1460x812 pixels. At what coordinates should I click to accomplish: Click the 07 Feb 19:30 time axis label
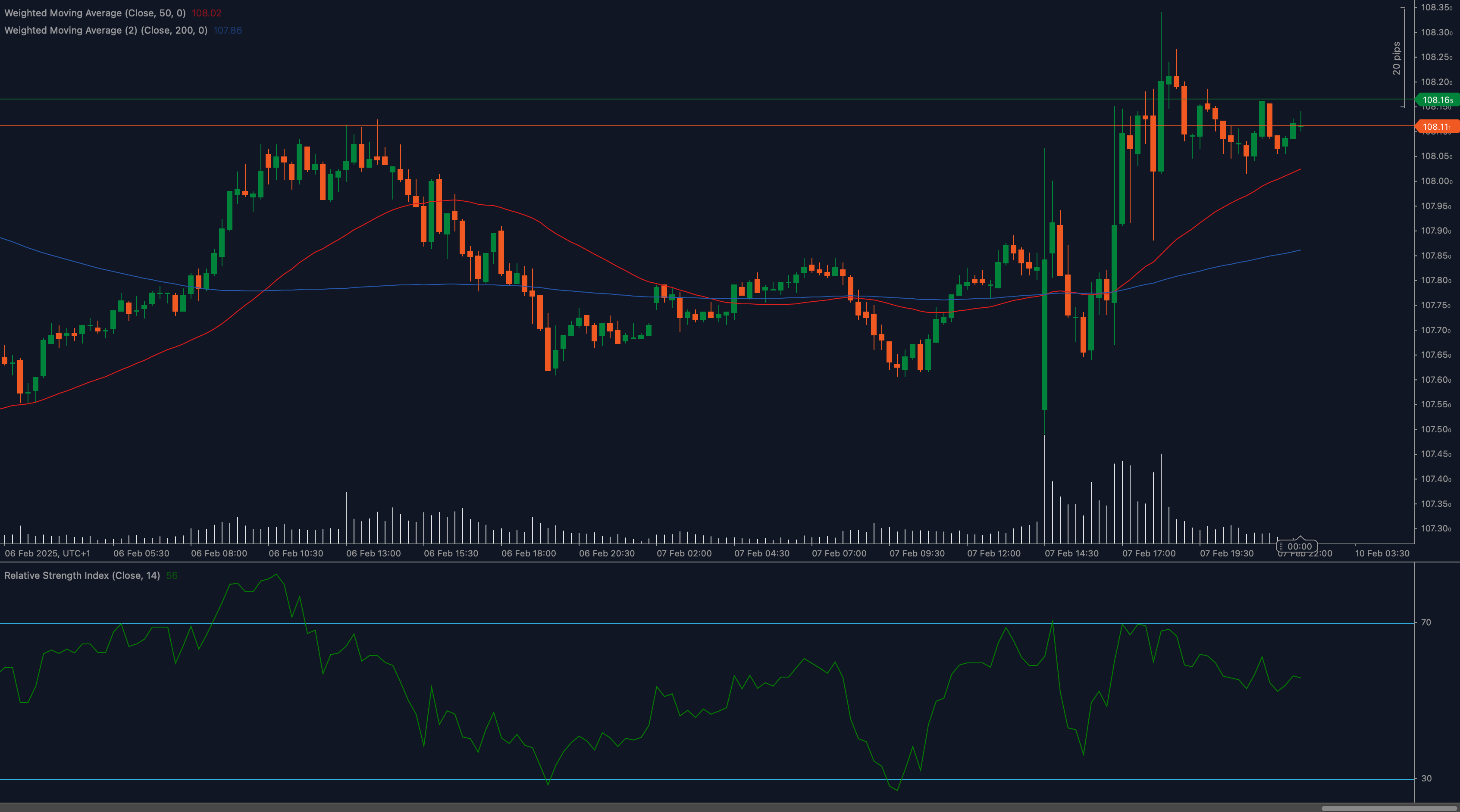coord(1226,553)
